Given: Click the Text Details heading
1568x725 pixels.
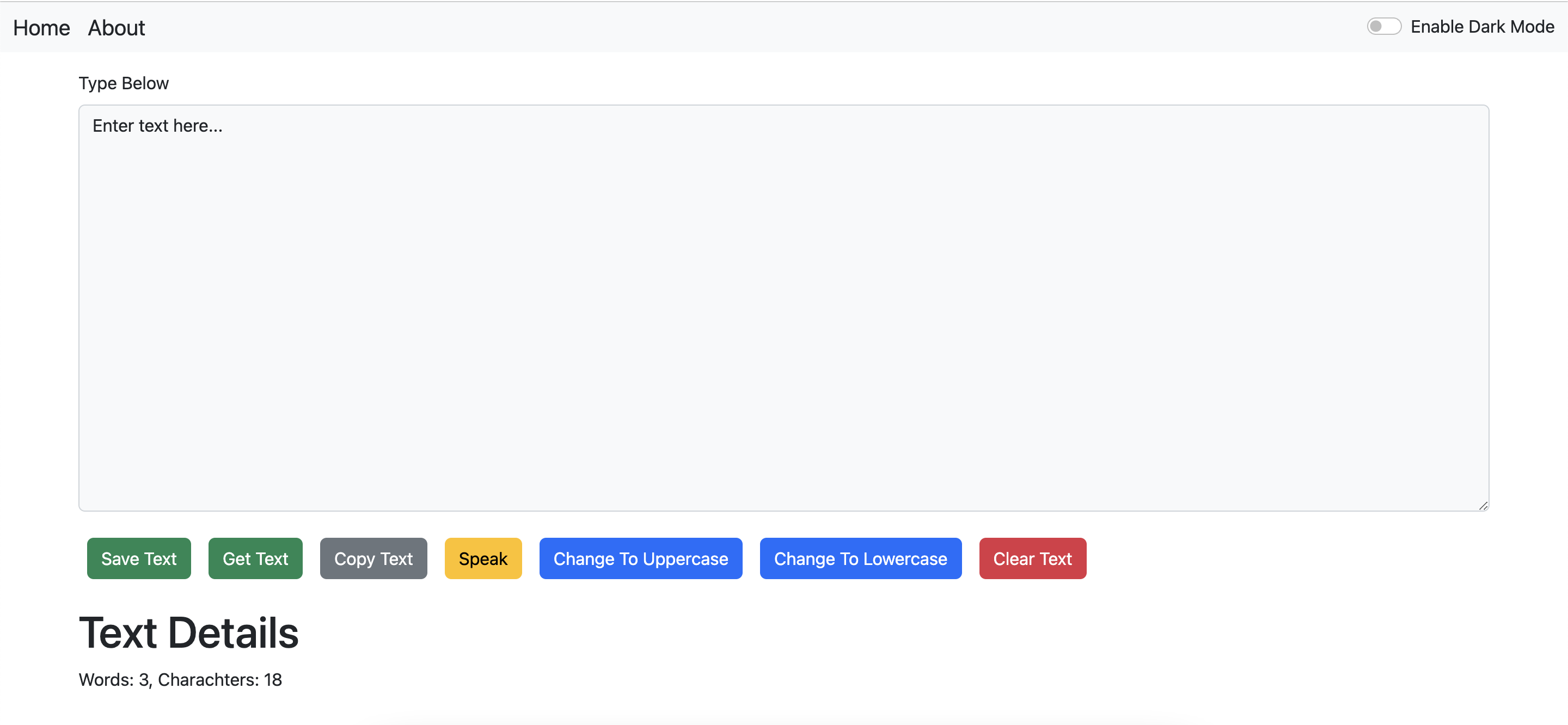Looking at the screenshot, I should [189, 633].
